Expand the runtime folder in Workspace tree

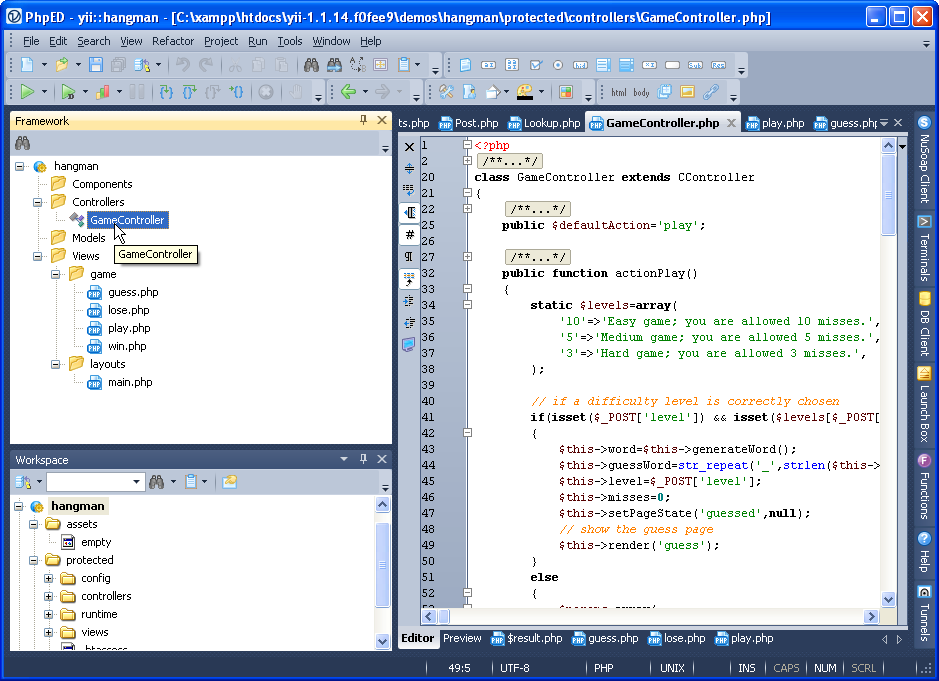point(49,615)
